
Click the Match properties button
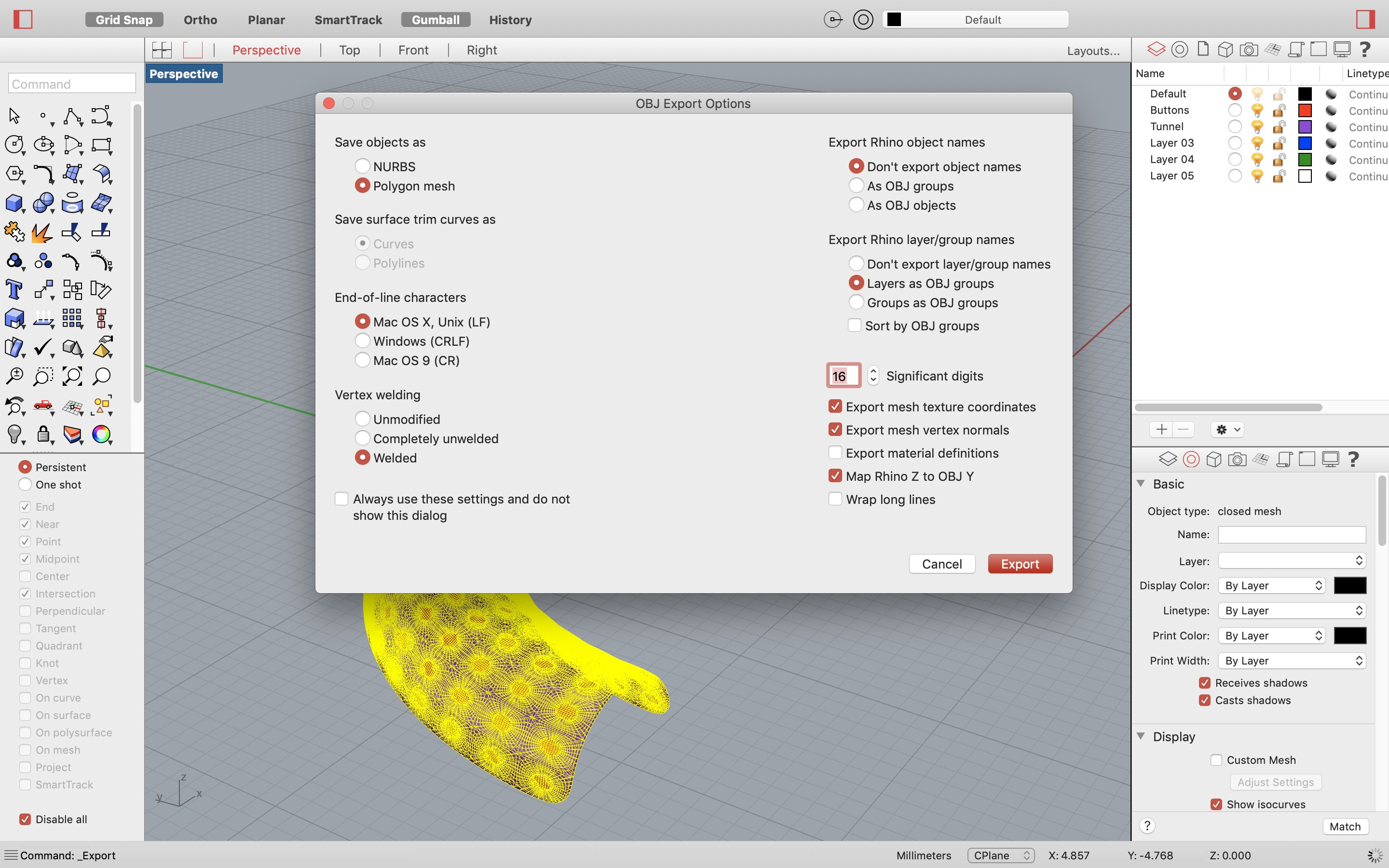[1346, 826]
